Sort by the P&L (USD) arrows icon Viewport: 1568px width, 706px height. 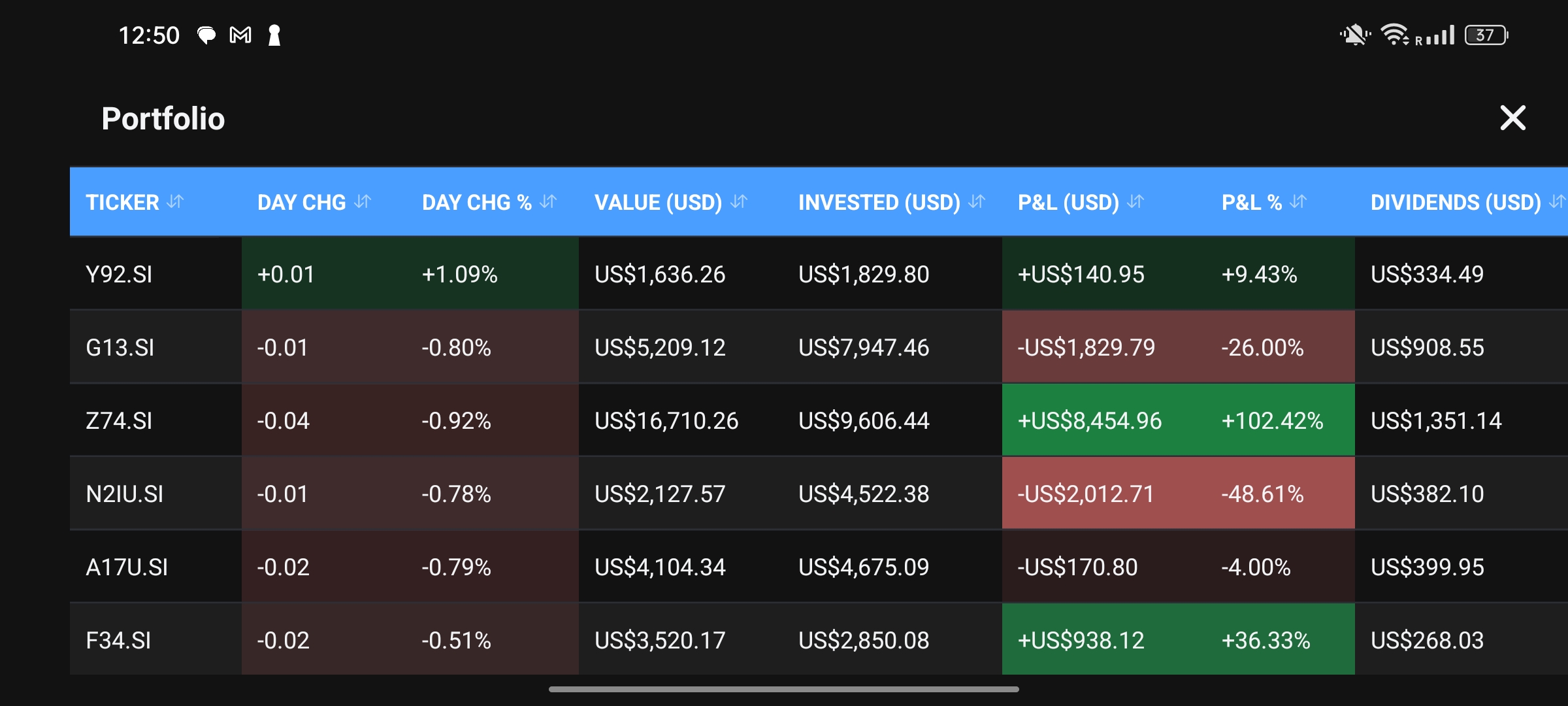1135,201
